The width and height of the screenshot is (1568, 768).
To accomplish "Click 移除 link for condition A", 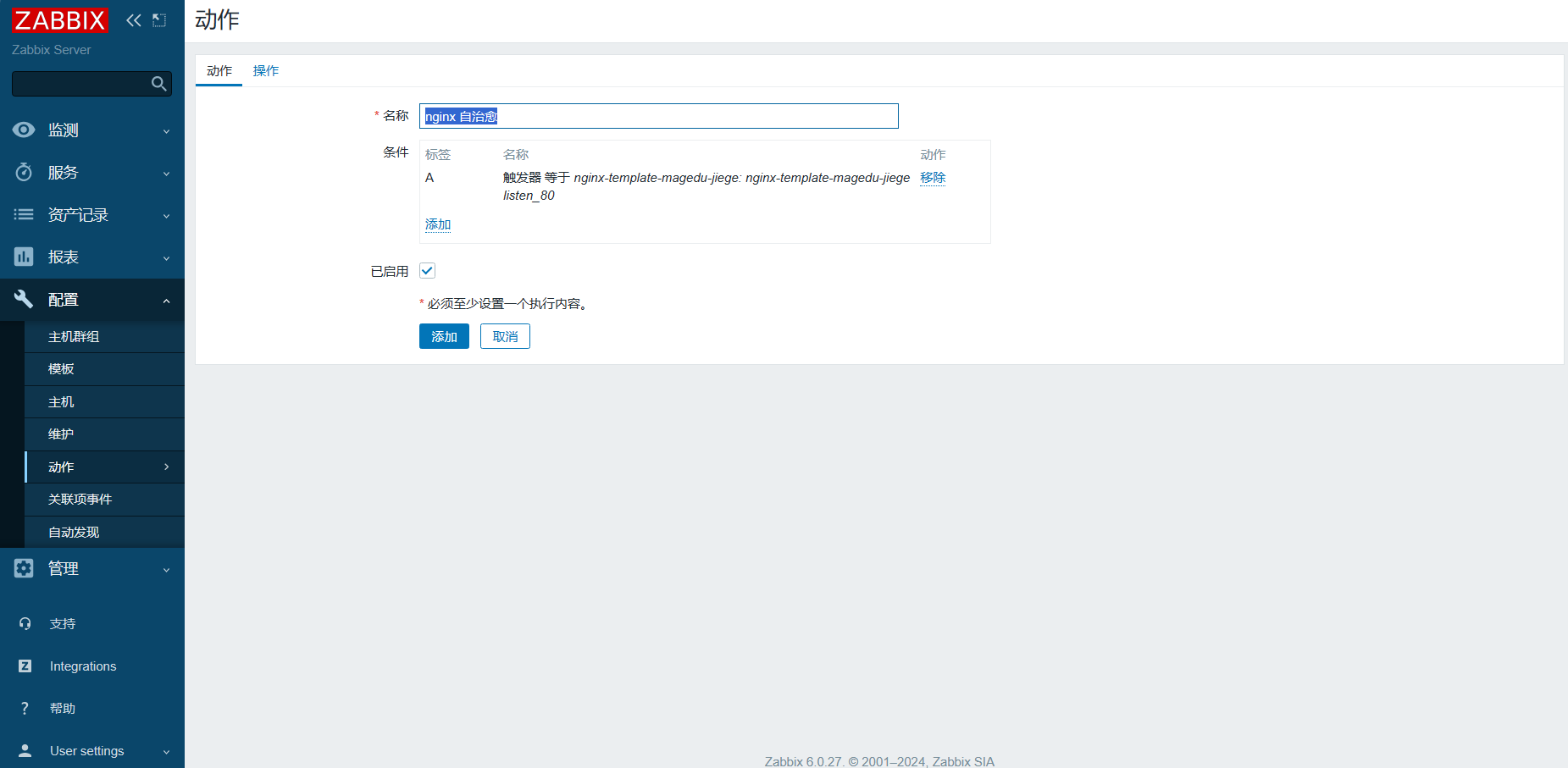I will (933, 178).
